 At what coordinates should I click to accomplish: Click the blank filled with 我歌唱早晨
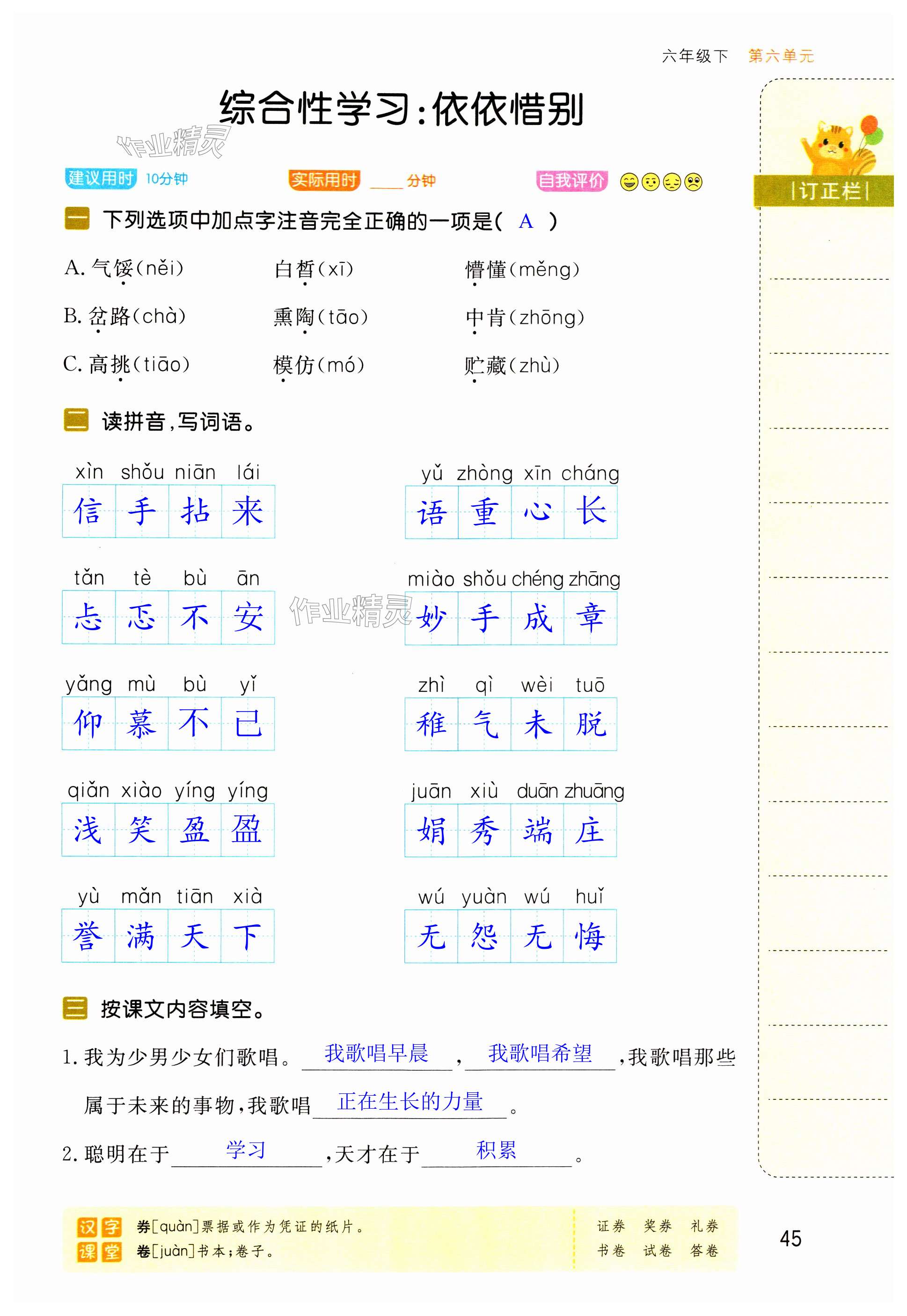(376, 1055)
